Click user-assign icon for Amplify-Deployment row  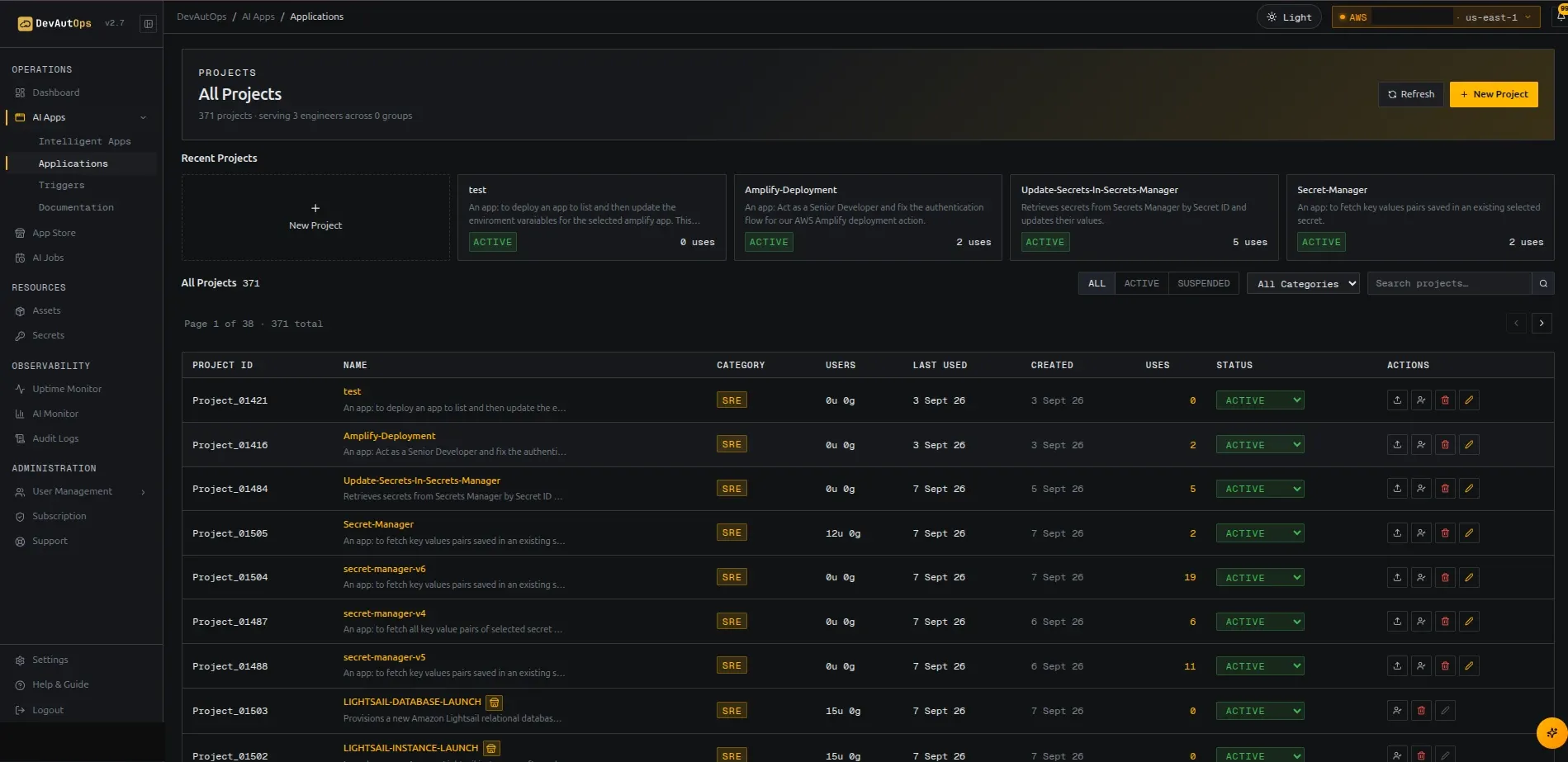click(1421, 445)
